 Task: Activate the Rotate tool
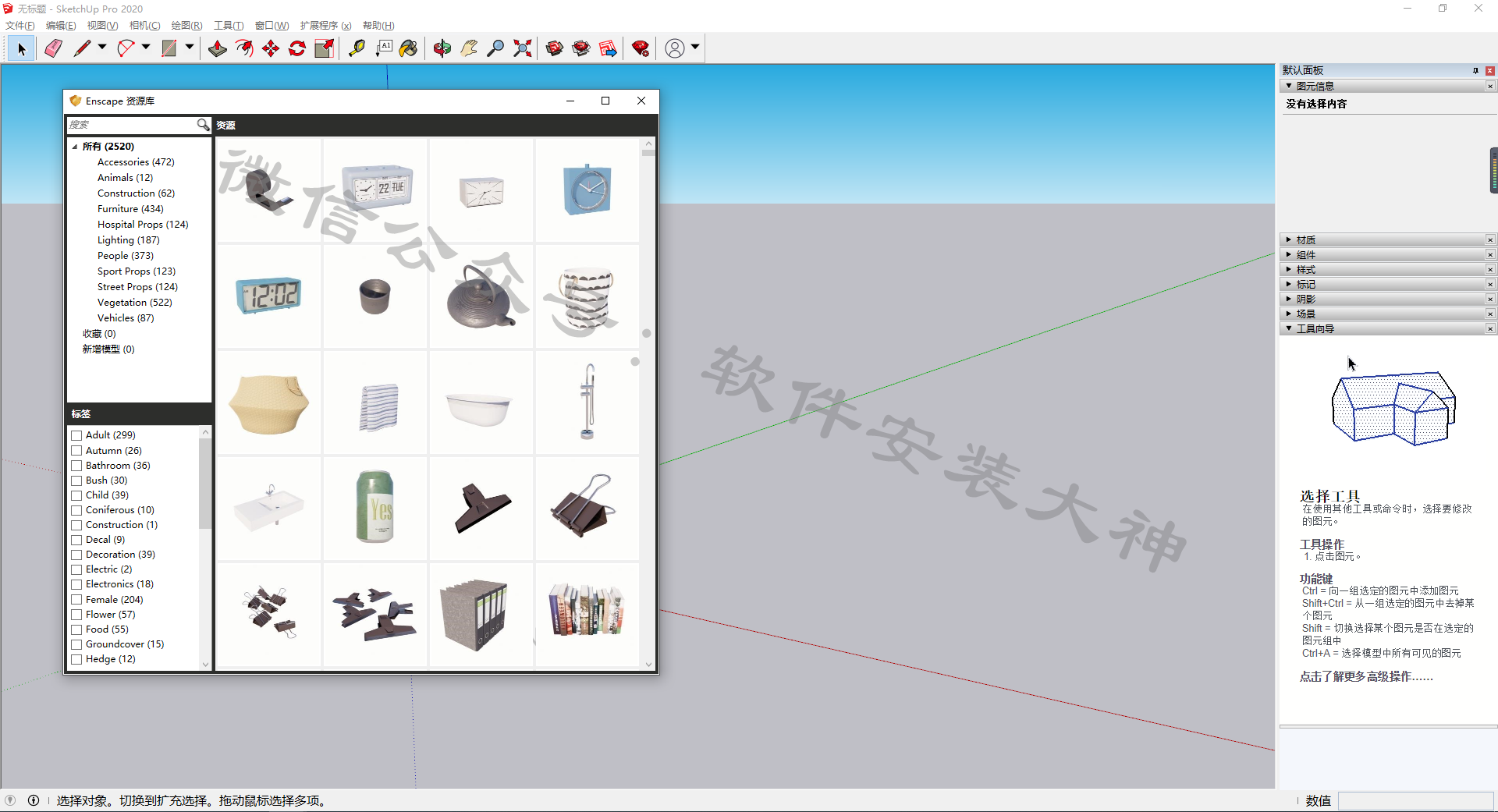tap(297, 48)
